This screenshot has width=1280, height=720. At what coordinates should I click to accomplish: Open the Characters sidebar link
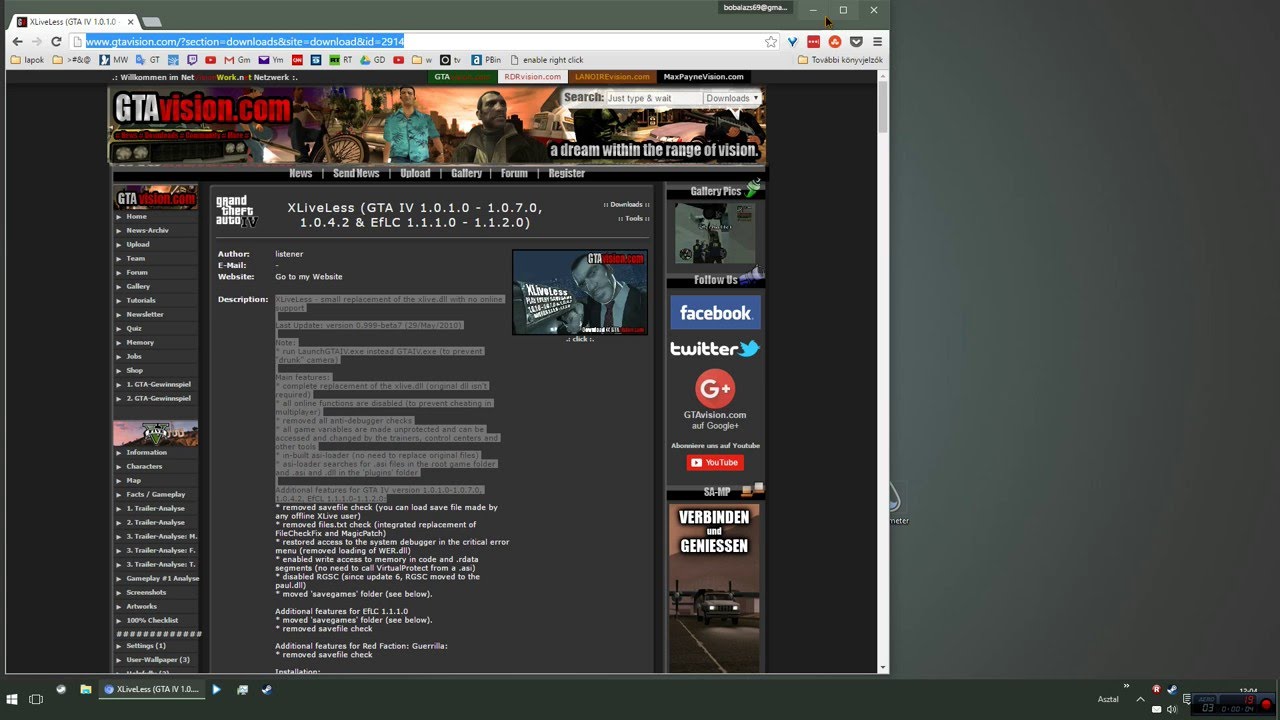pos(144,466)
